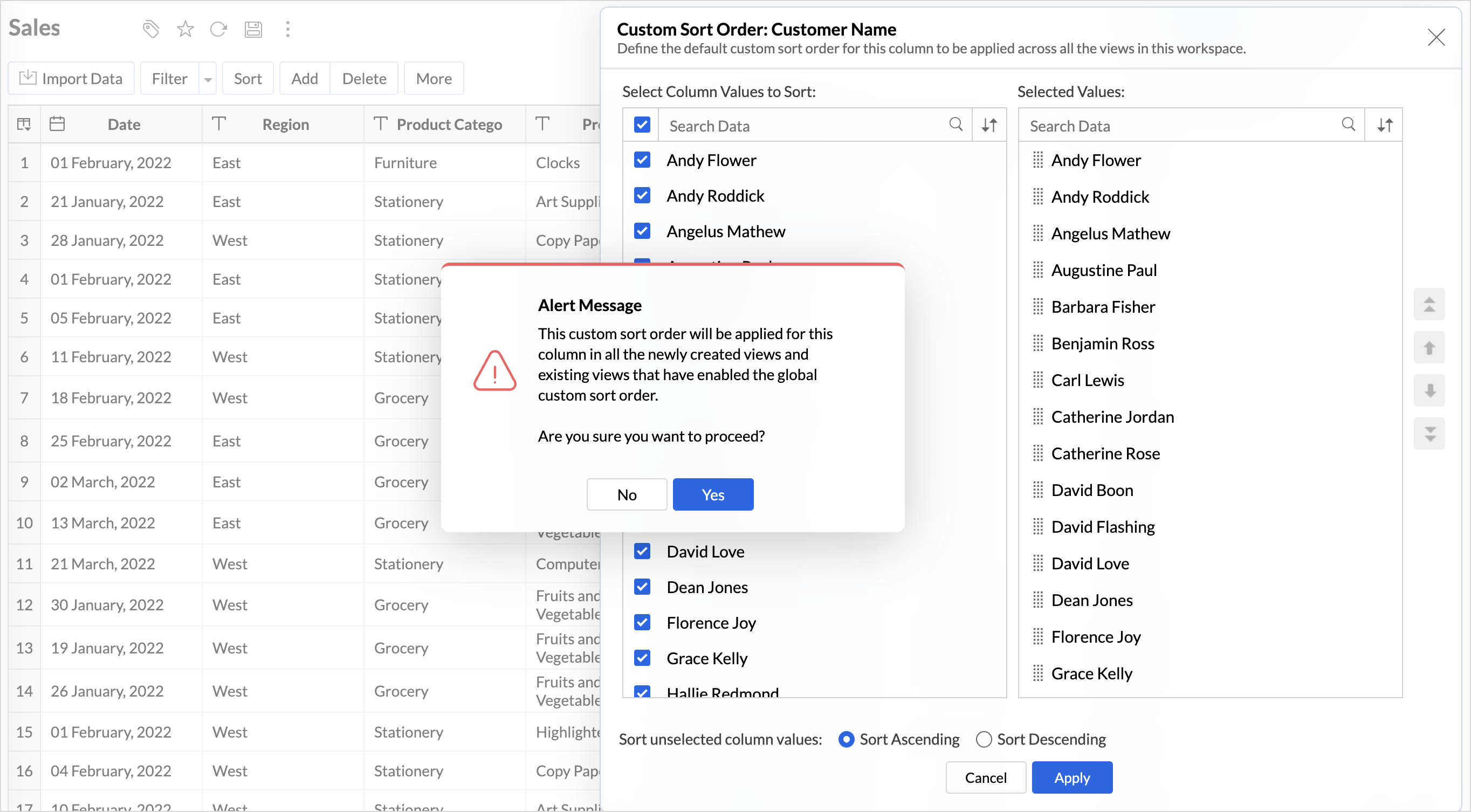Click sort order icon in column values search
Viewport: 1471px width, 812px height.
click(989, 125)
